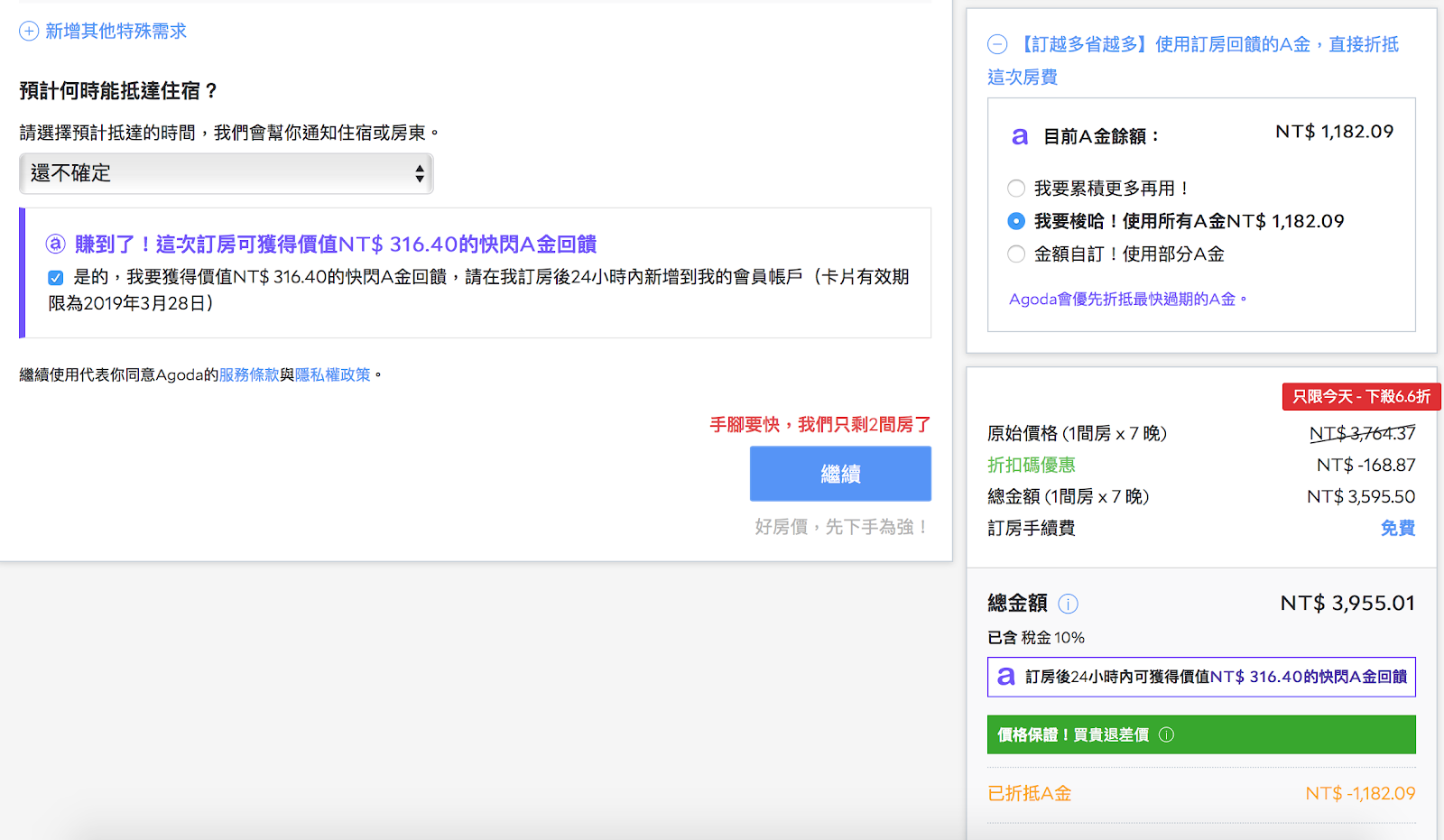Open the 還不確定 arrival time dropdown
Screen dimensions: 1444x840
[227, 173]
